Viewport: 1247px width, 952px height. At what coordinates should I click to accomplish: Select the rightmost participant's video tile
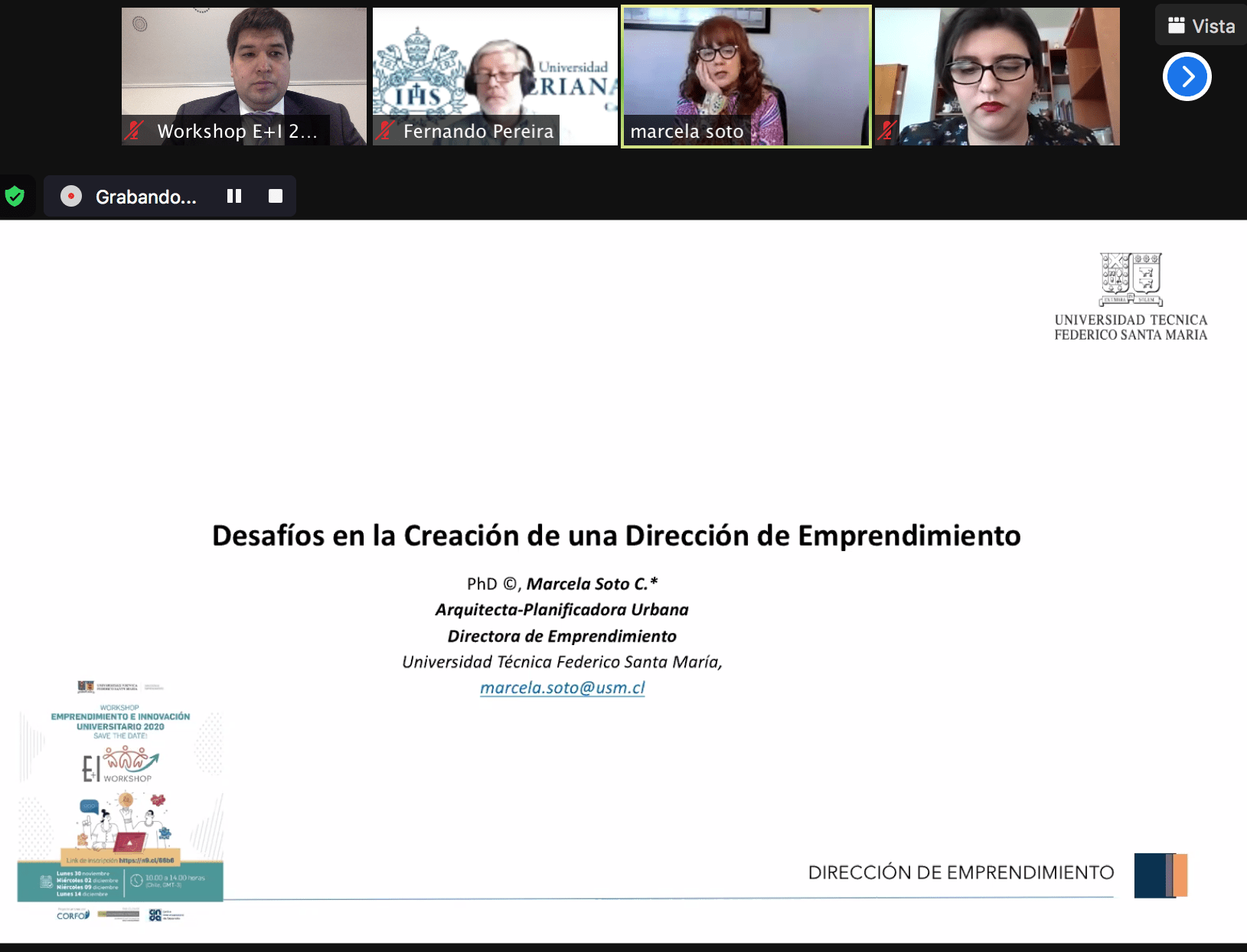click(997, 69)
